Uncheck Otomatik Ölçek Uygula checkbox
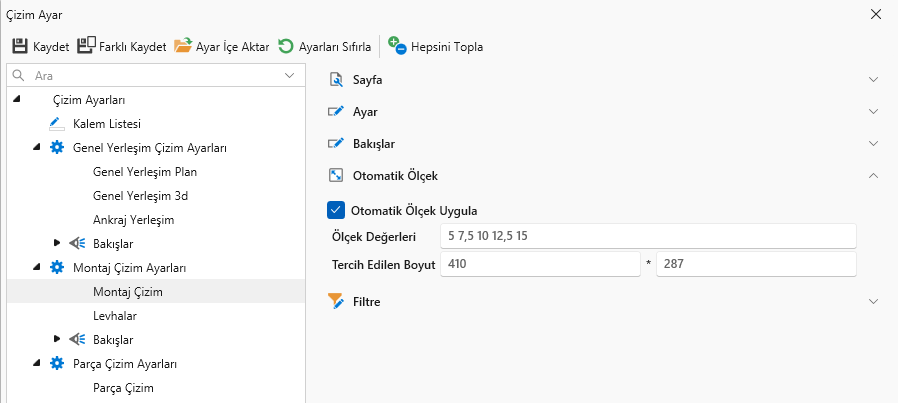Viewport: 898px width, 403px height. [x=336, y=210]
